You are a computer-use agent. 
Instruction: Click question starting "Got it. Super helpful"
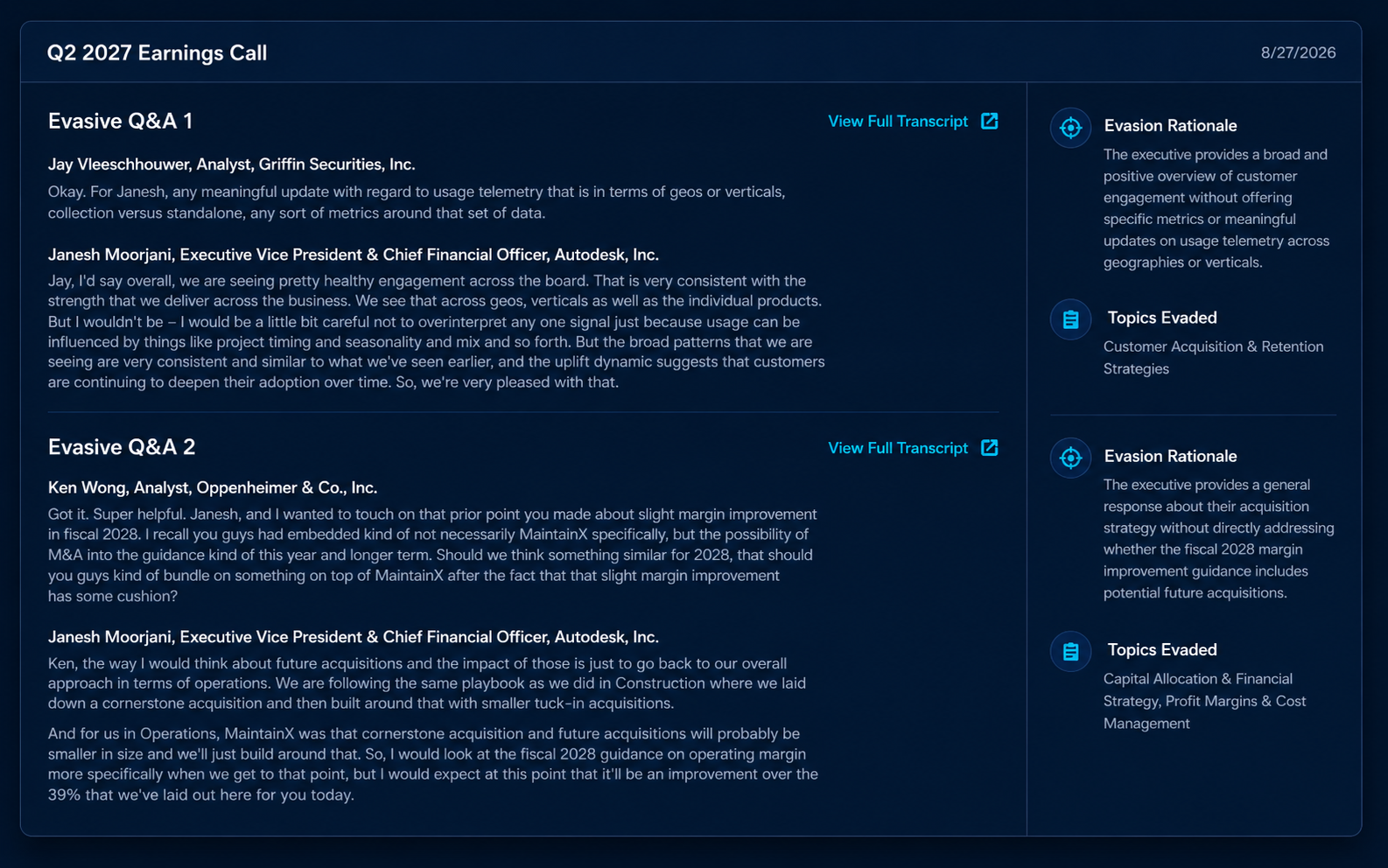click(432, 555)
